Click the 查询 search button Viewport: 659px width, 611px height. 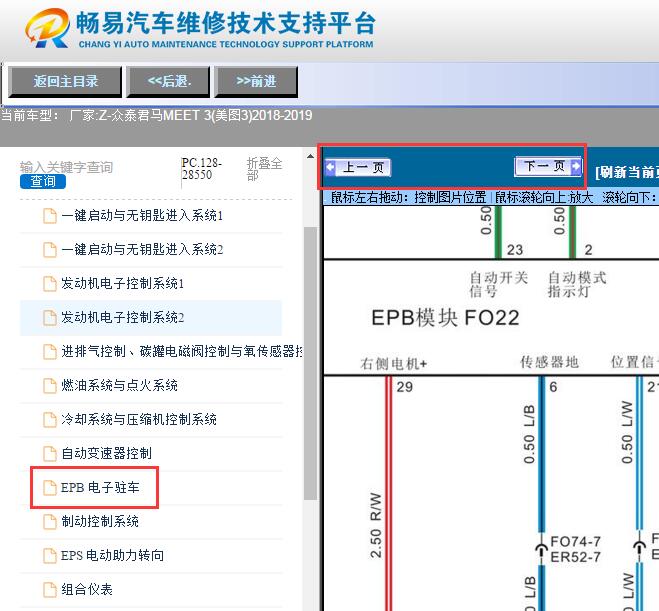[43, 182]
